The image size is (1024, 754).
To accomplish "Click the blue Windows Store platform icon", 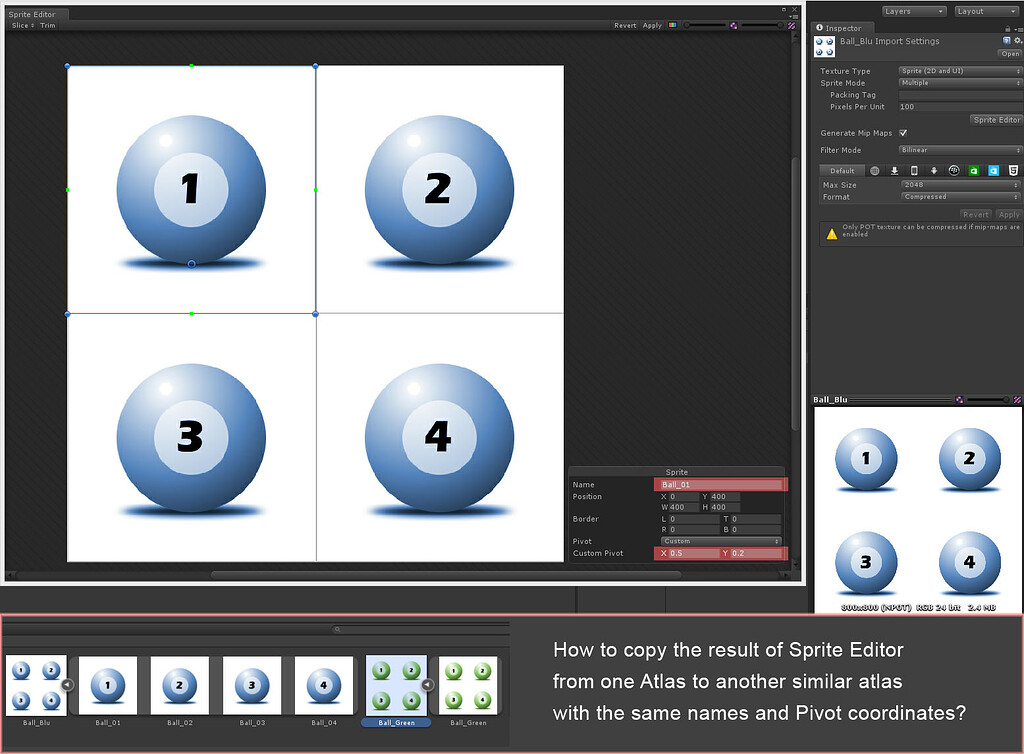I will [x=993, y=171].
